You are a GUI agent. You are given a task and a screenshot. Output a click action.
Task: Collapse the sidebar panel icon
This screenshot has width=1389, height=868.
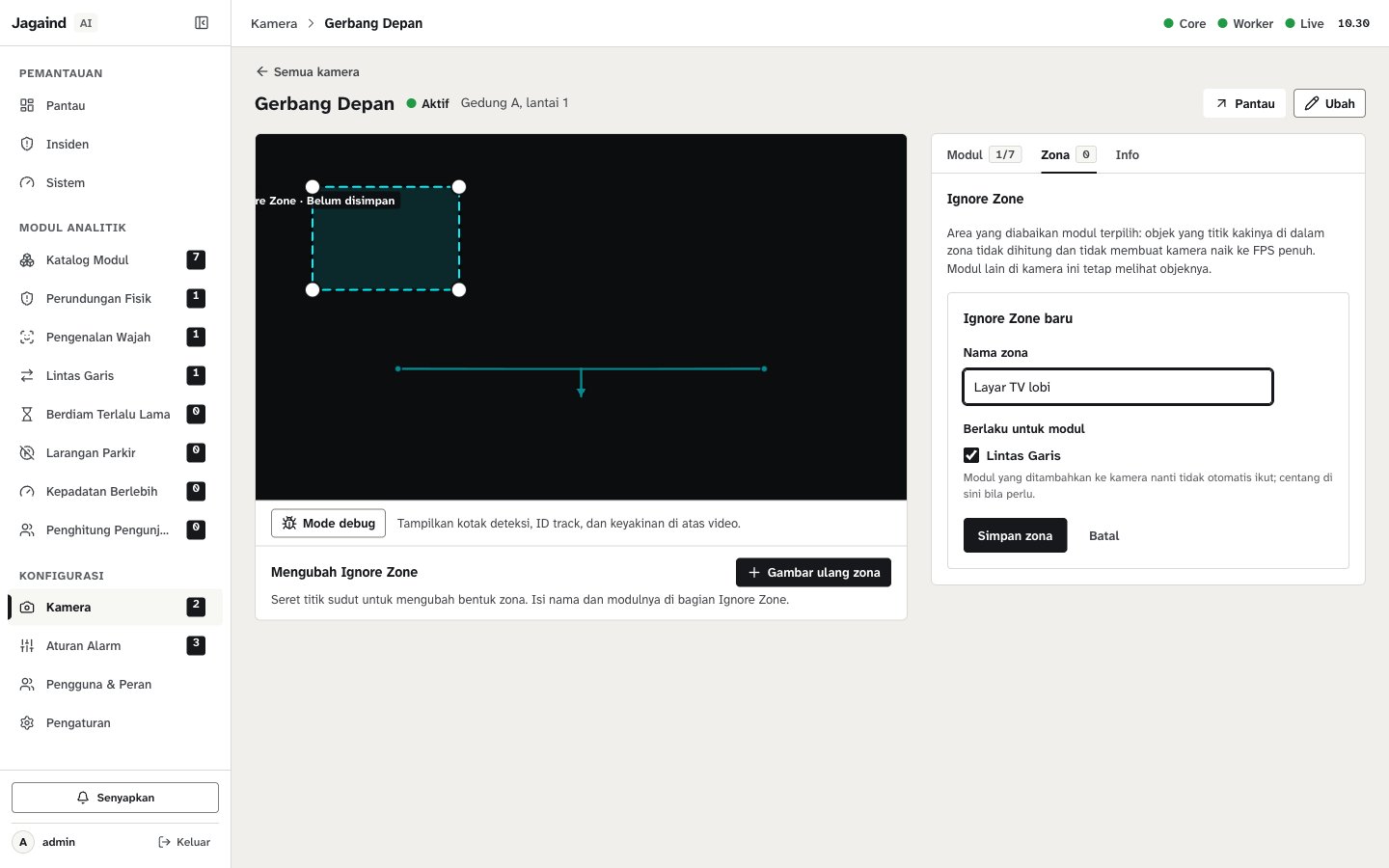pyautogui.click(x=202, y=23)
